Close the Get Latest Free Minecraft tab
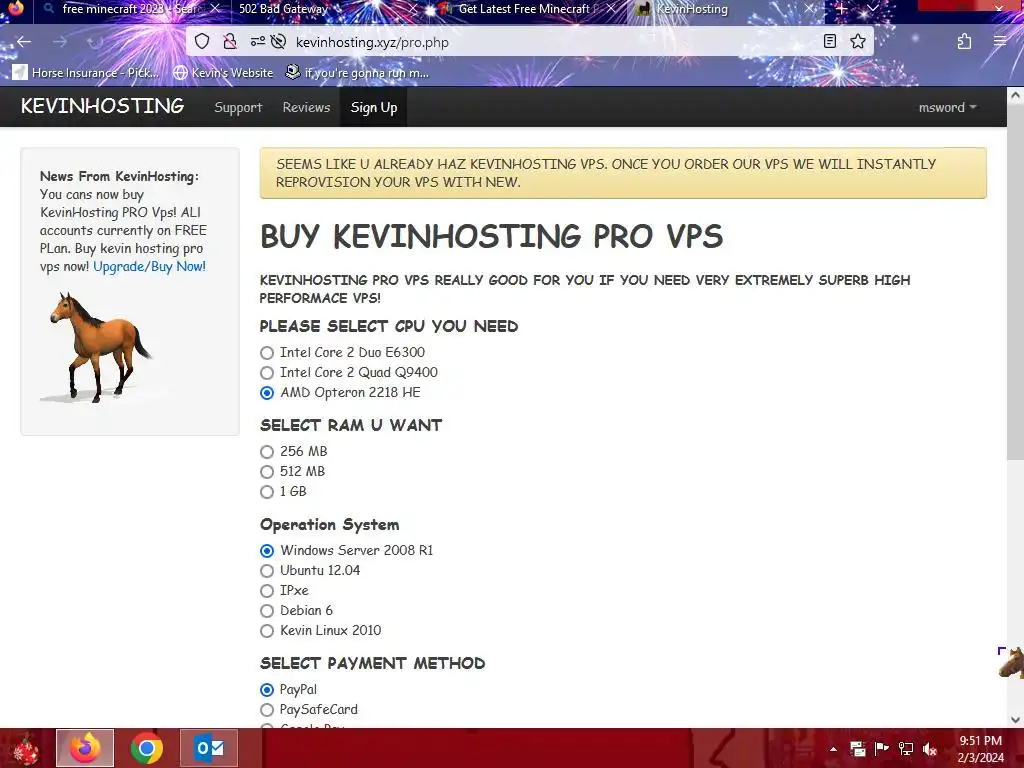Screen dimensions: 1024x768 (611, 9)
